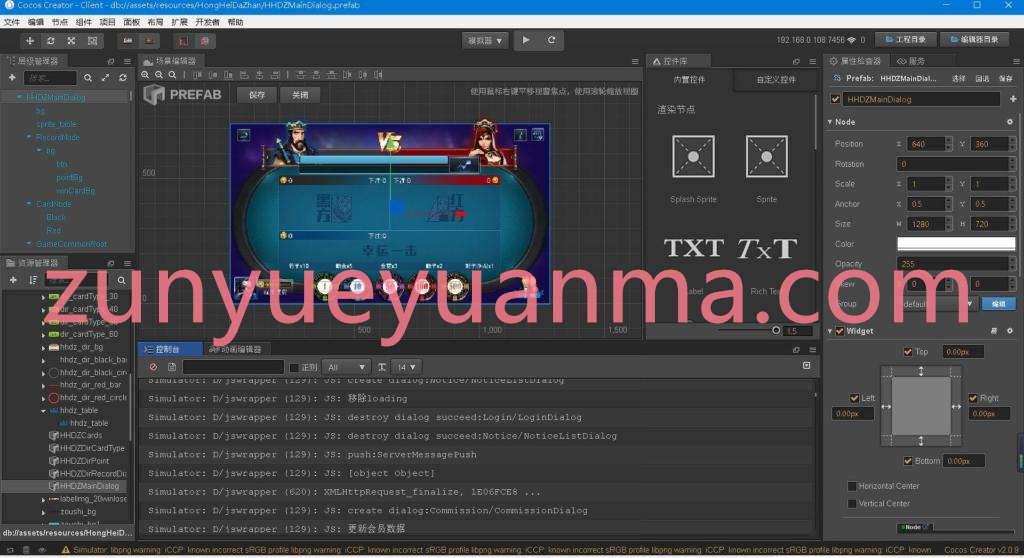Toggle the console regex (正则) checkbox
The height and width of the screenshot is (558, 1024).
pyautogui.click(x=294, y=368)
